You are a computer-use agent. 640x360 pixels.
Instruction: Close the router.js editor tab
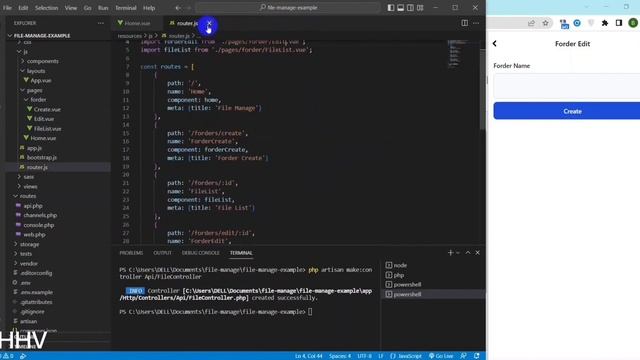click(x=209, y=23)
